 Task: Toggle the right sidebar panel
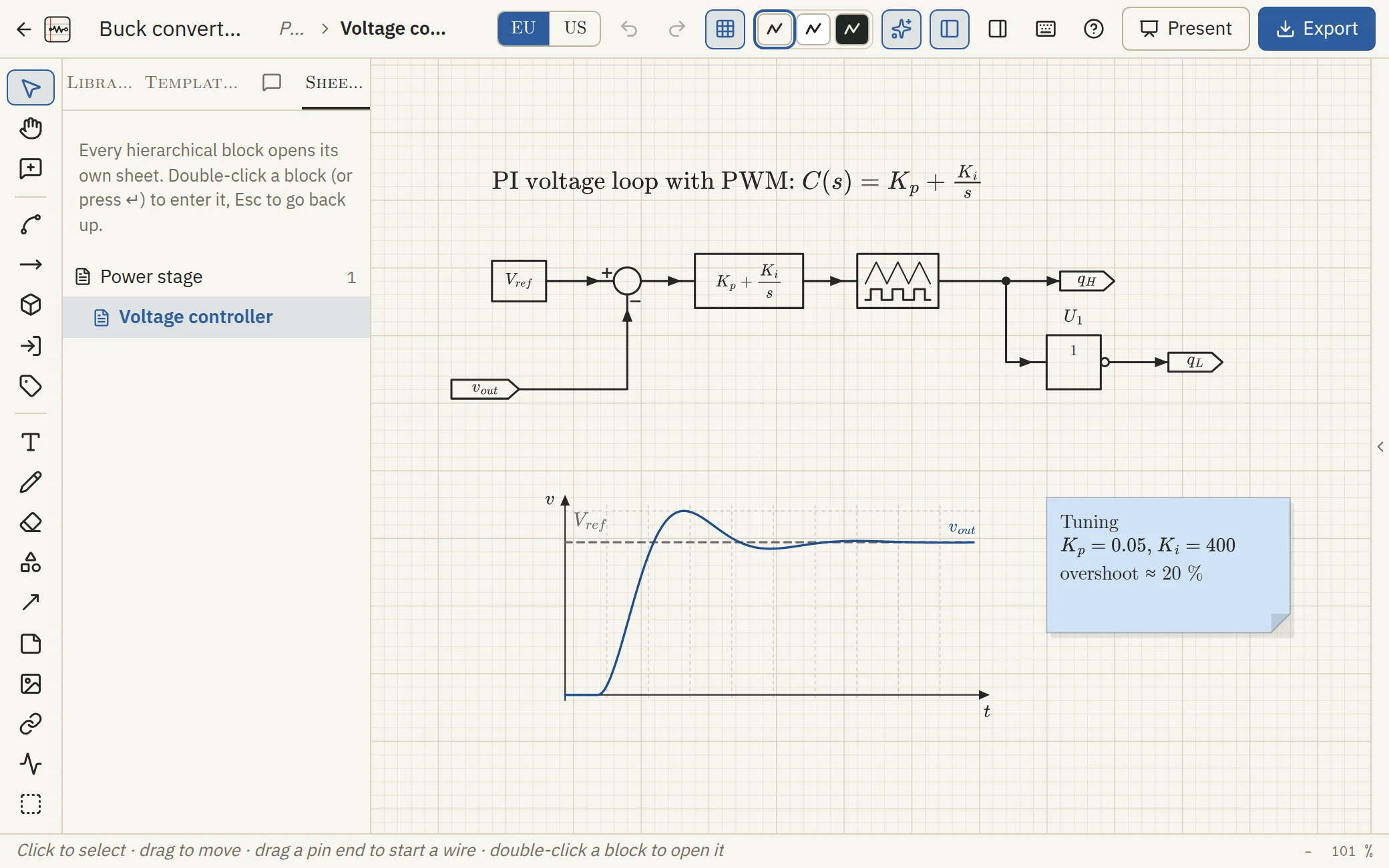(998, 29)
